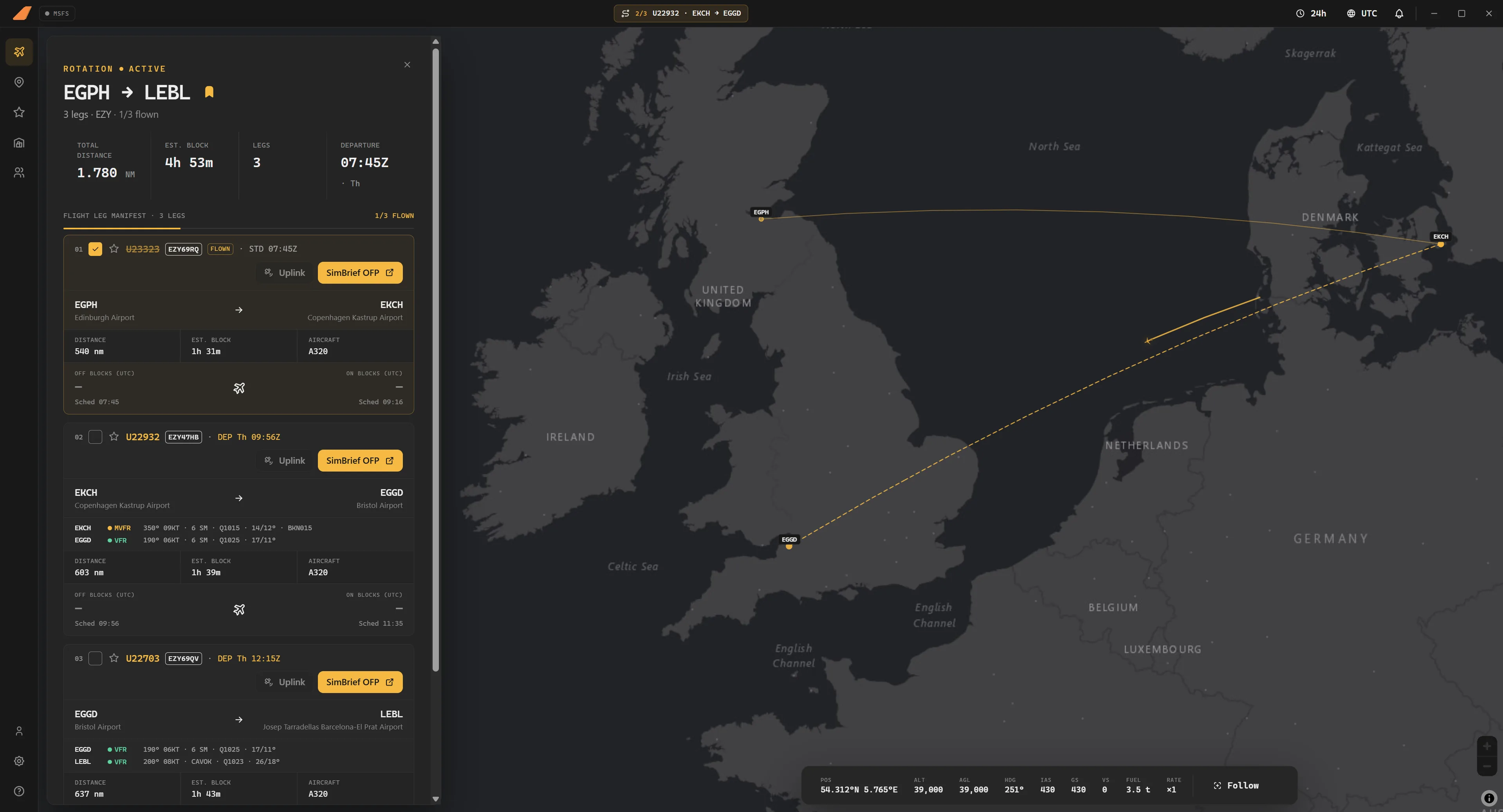Mark leg U22703 as flown
This screenshot has width=1503, height=812.
pyautogui.click(x=95, y=659)
